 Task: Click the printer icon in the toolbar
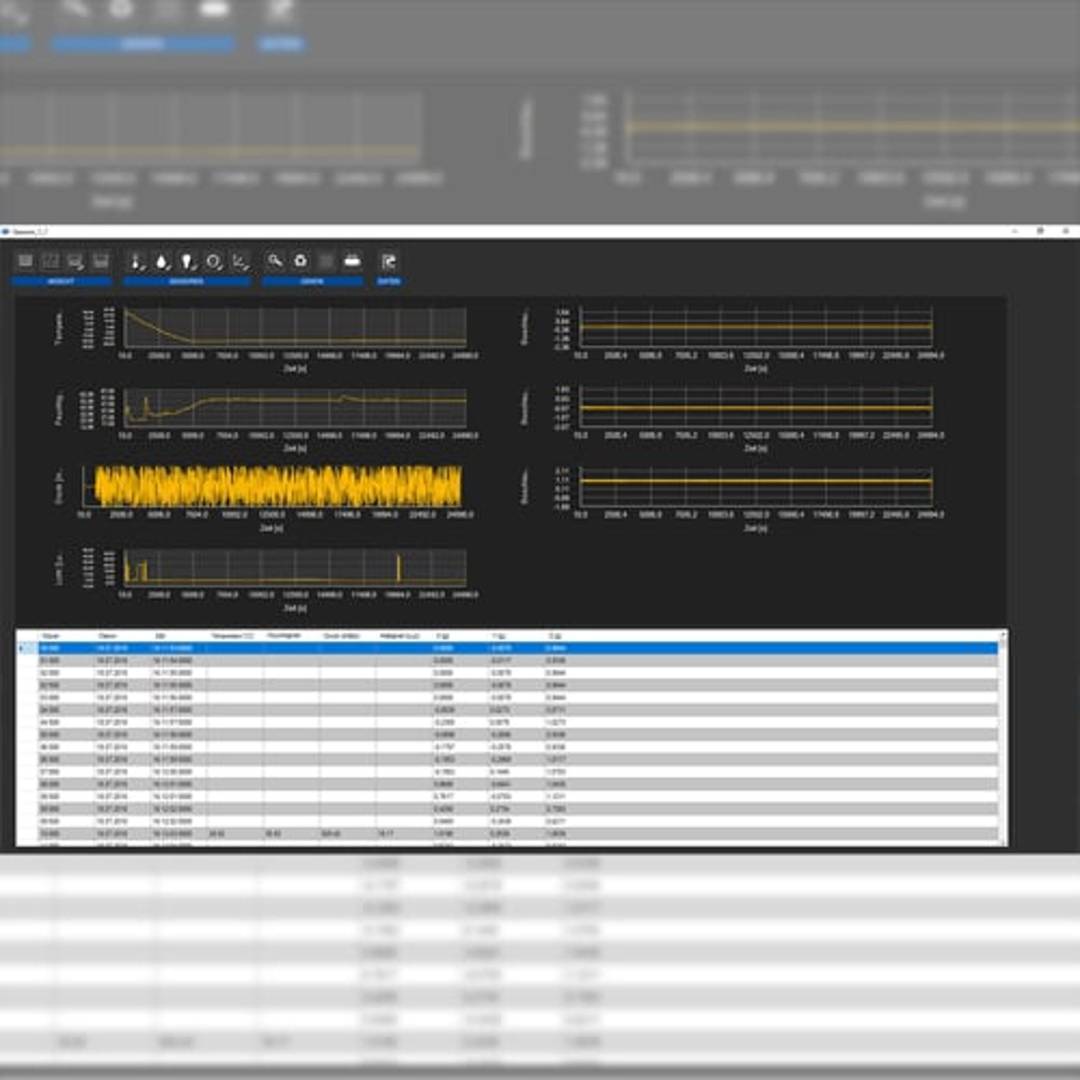pyautogui.click(x=352, y=261)
